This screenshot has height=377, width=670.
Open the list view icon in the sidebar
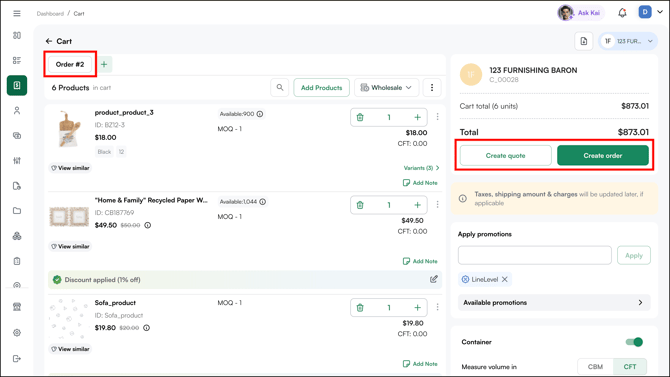click(17, 60)
